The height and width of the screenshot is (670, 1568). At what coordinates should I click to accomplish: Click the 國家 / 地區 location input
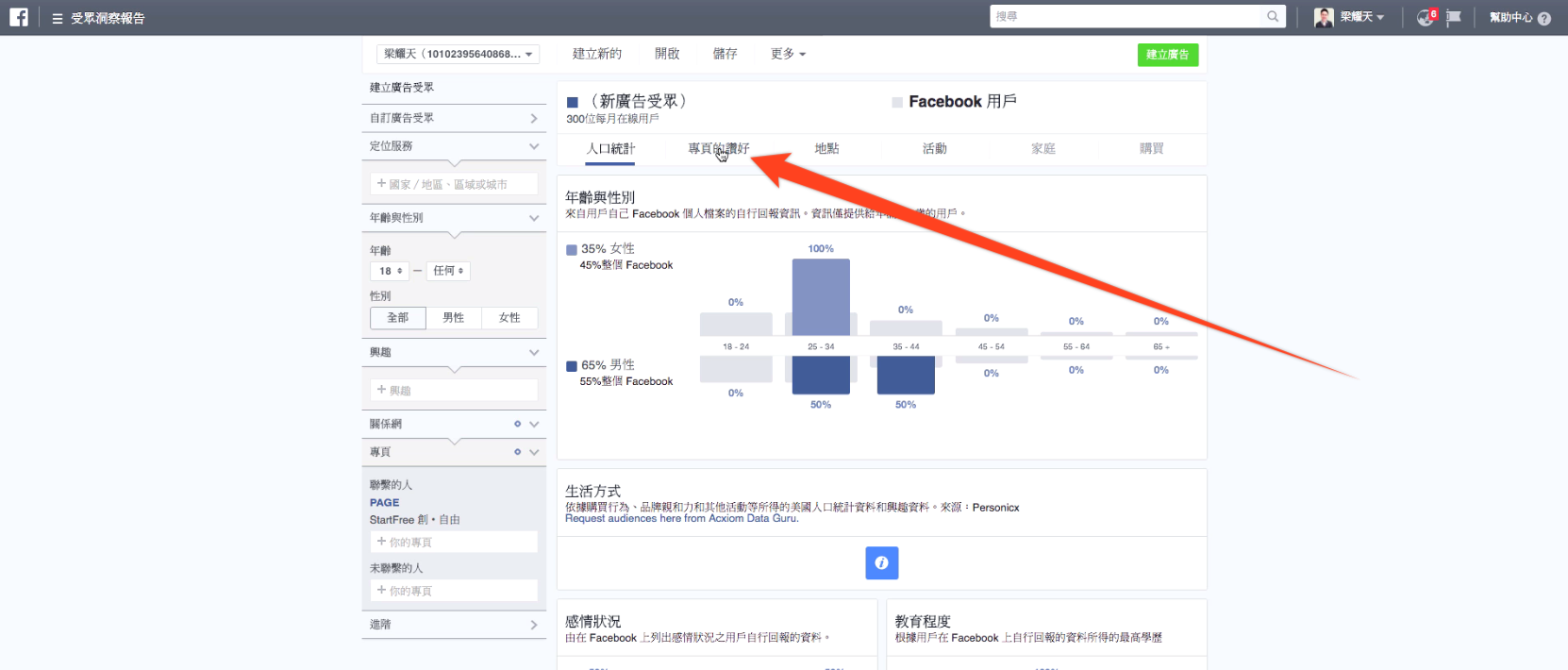coord(454,184)
